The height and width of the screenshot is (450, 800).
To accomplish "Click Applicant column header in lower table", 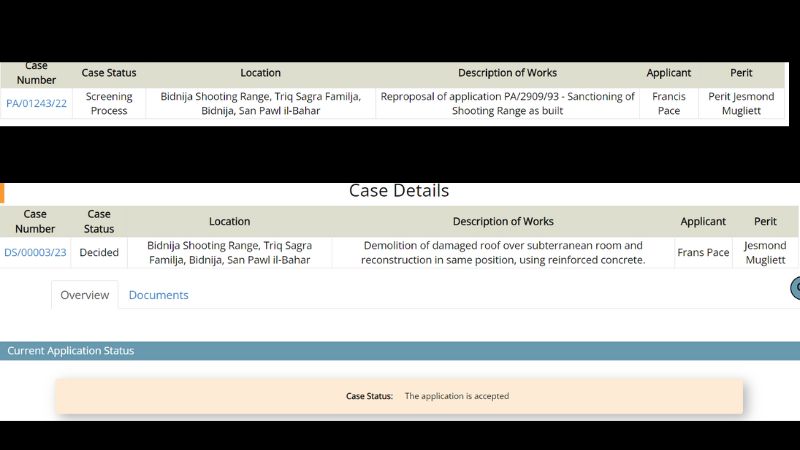I will click(703, 221).
